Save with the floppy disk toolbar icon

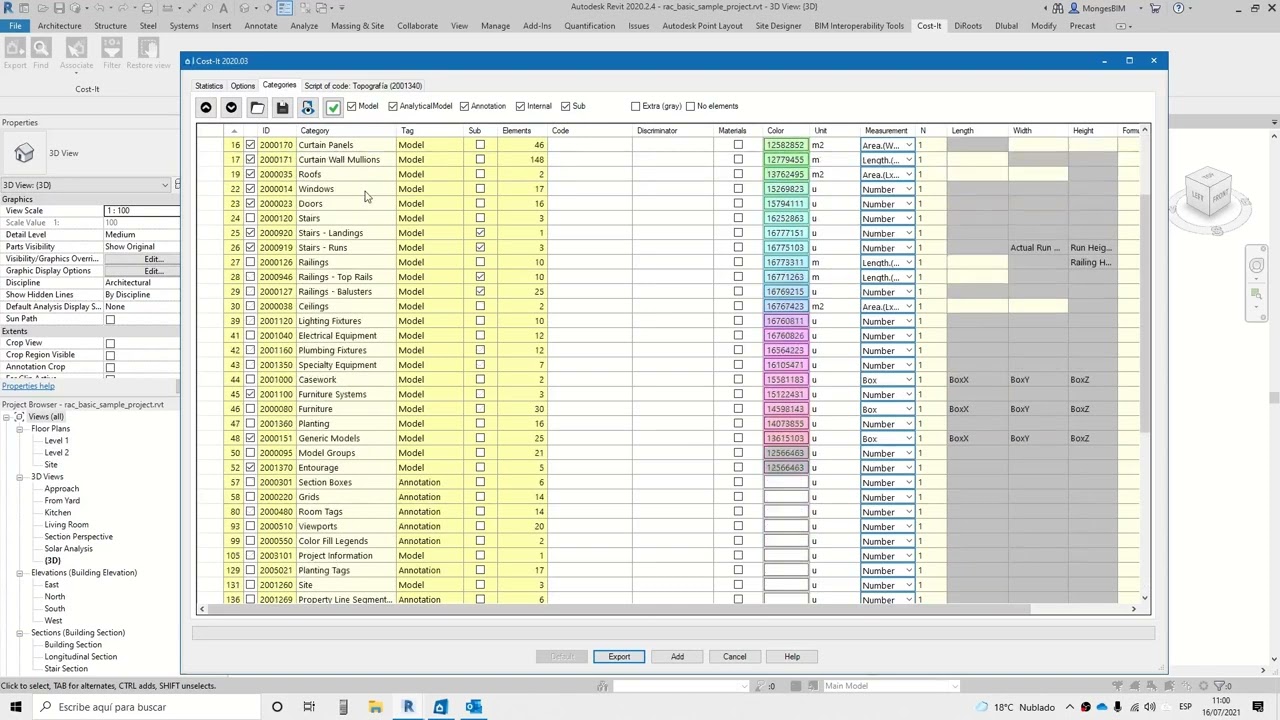tap(282, 108)
